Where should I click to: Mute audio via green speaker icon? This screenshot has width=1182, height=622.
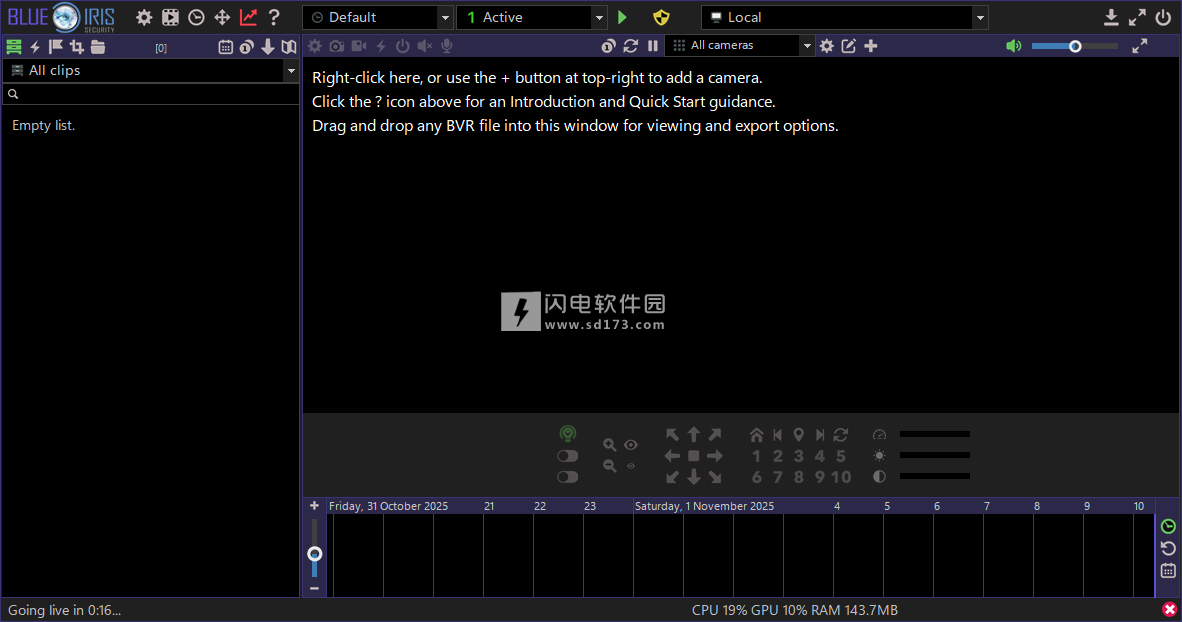tap(1014, 46)
